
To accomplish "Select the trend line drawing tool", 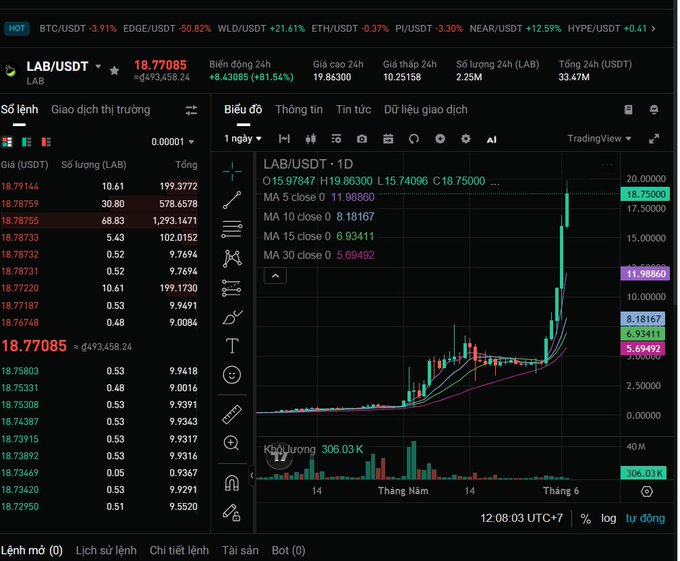I will tap(232, 200).
